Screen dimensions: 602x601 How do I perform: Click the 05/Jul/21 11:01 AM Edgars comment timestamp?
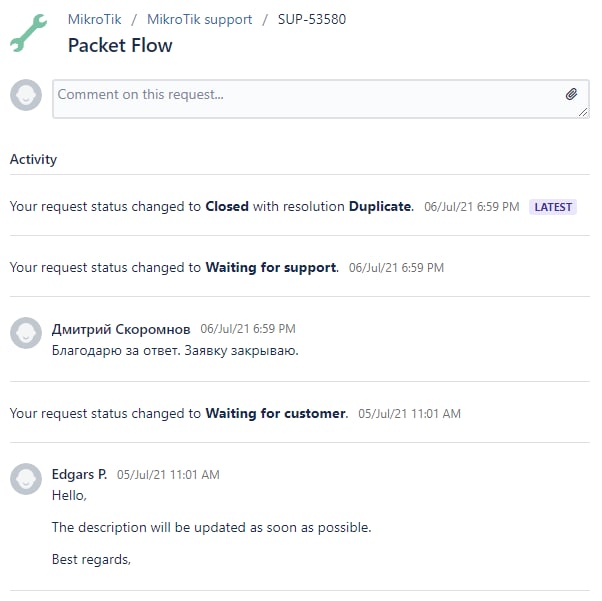(168, 475)
